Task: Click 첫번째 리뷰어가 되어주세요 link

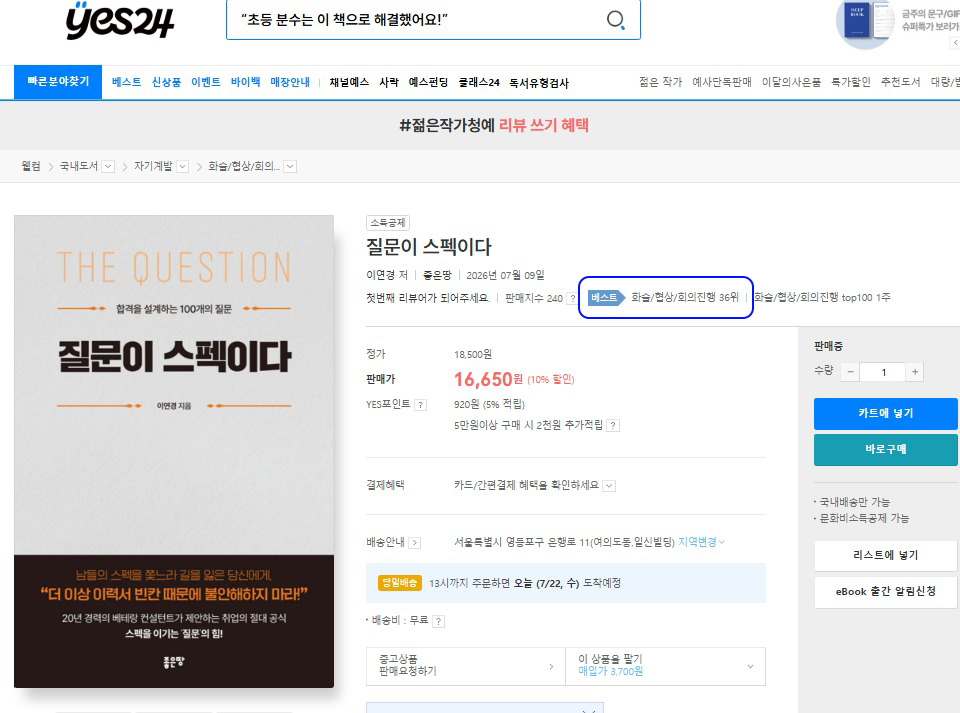Action: tap(428, 298)
